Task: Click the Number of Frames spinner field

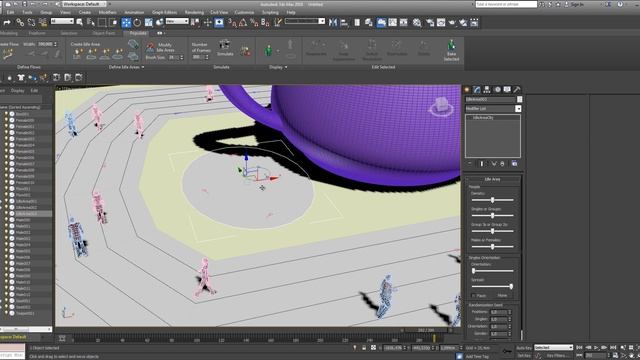Action: (x=197, y=57)
